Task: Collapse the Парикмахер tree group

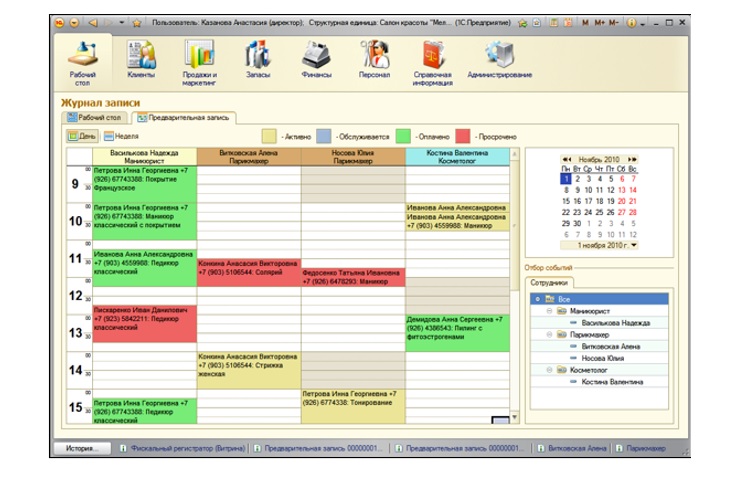Action: [x=548, y=334]
